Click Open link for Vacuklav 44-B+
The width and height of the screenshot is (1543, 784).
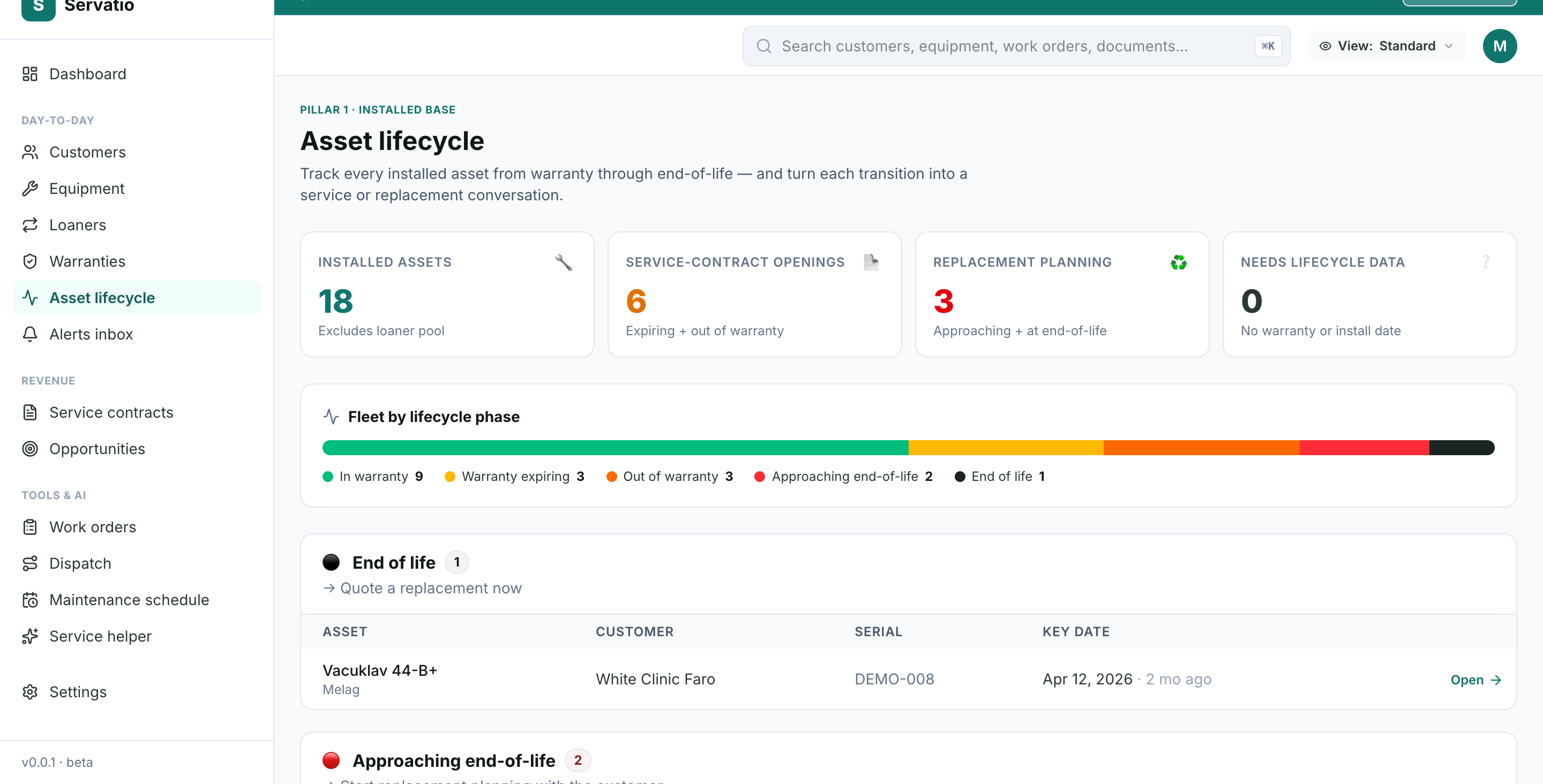1476,680
